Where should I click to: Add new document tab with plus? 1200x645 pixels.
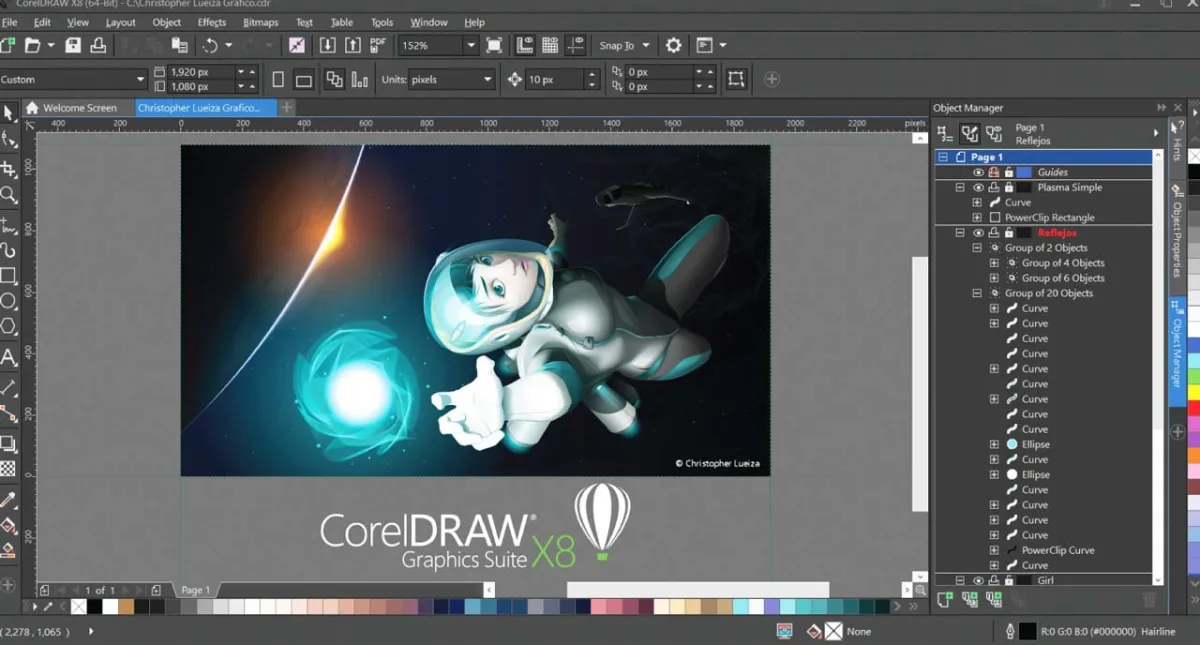tap(287, 107)
